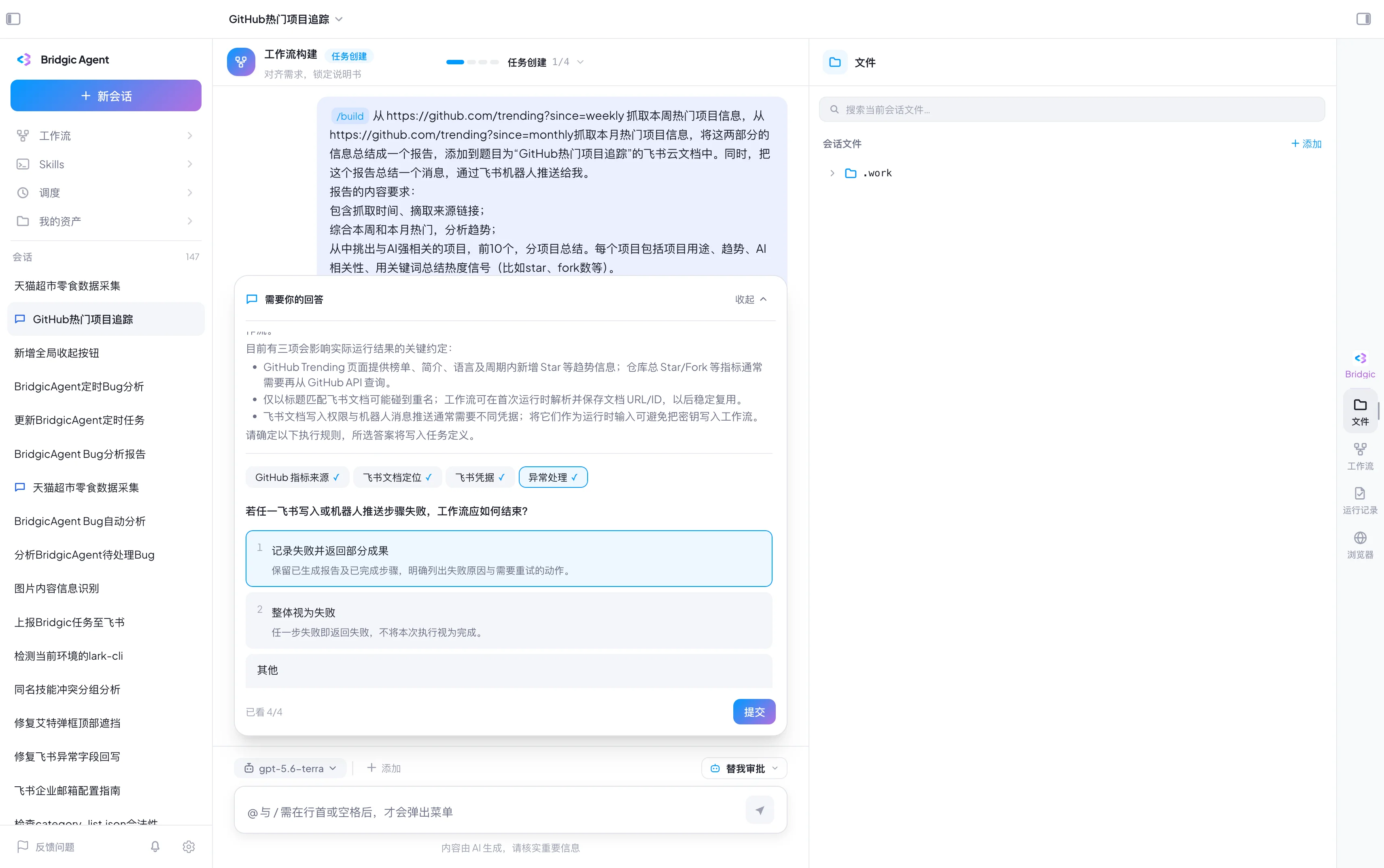Image resolution: width=1384 pixels, height=868 pixels.
Task: Expand the 任务创建 1/4 progress dropdown
Action: (580, 62)
